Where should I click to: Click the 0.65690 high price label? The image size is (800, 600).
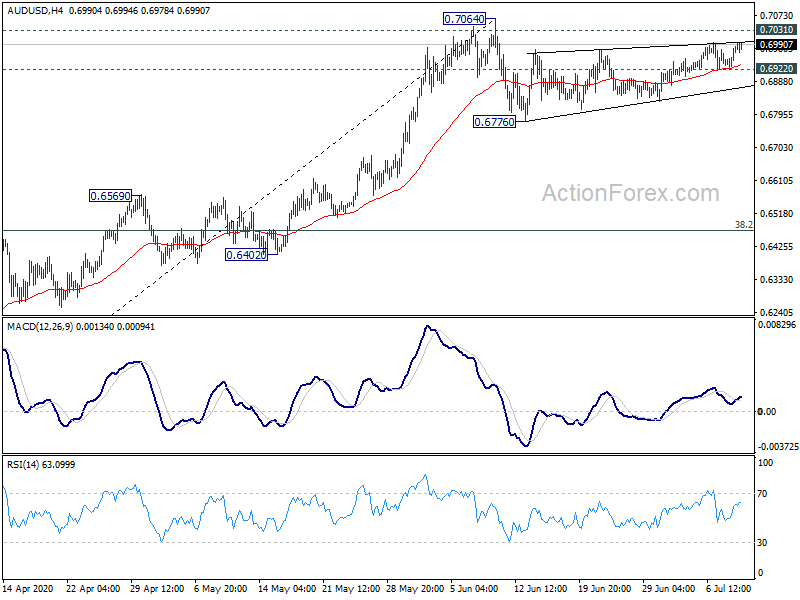(x=110, y=196)
